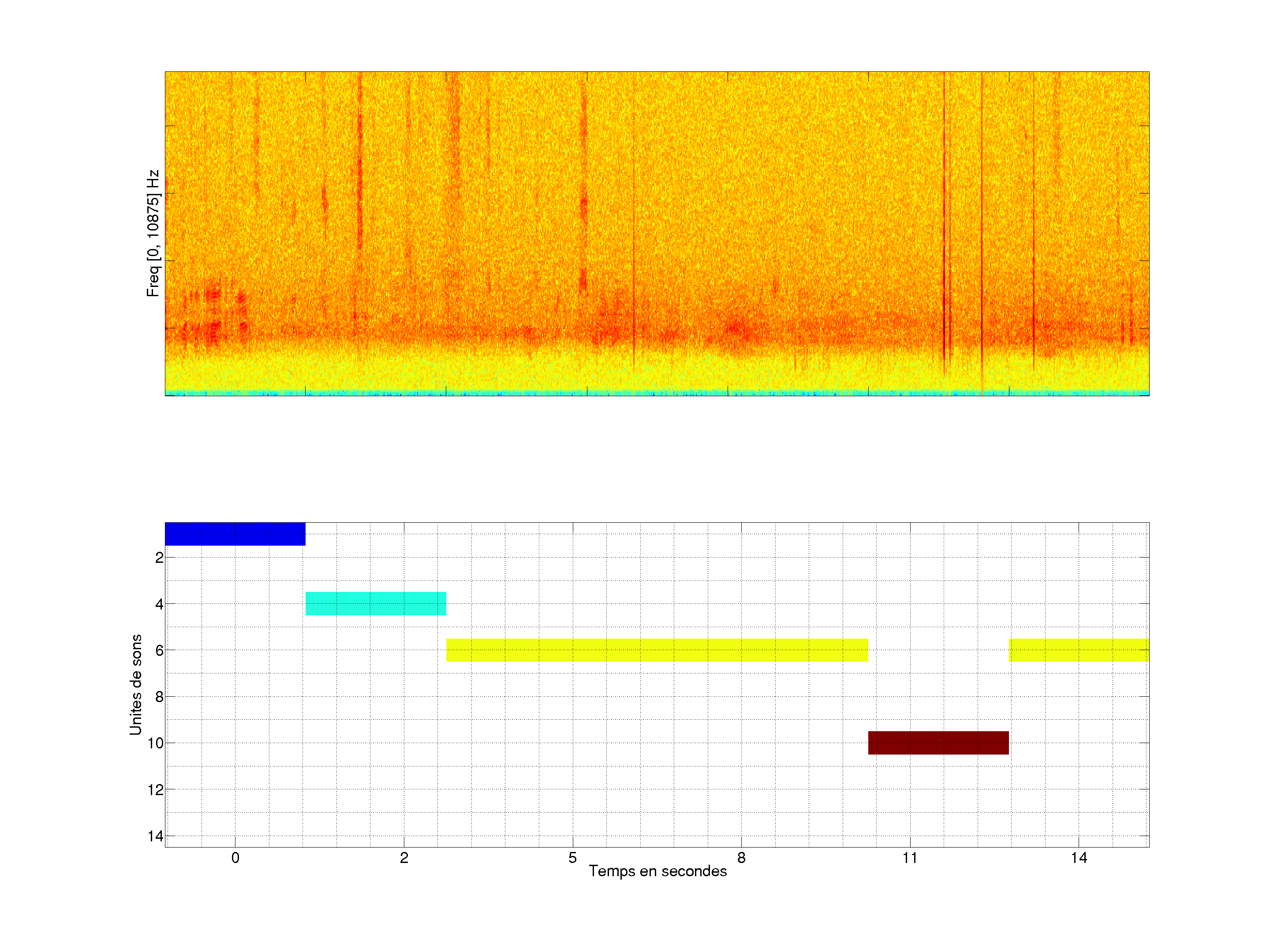Click x-axis tick label 0
This screenshot has width=1270, height=952.
click(235, 858)
